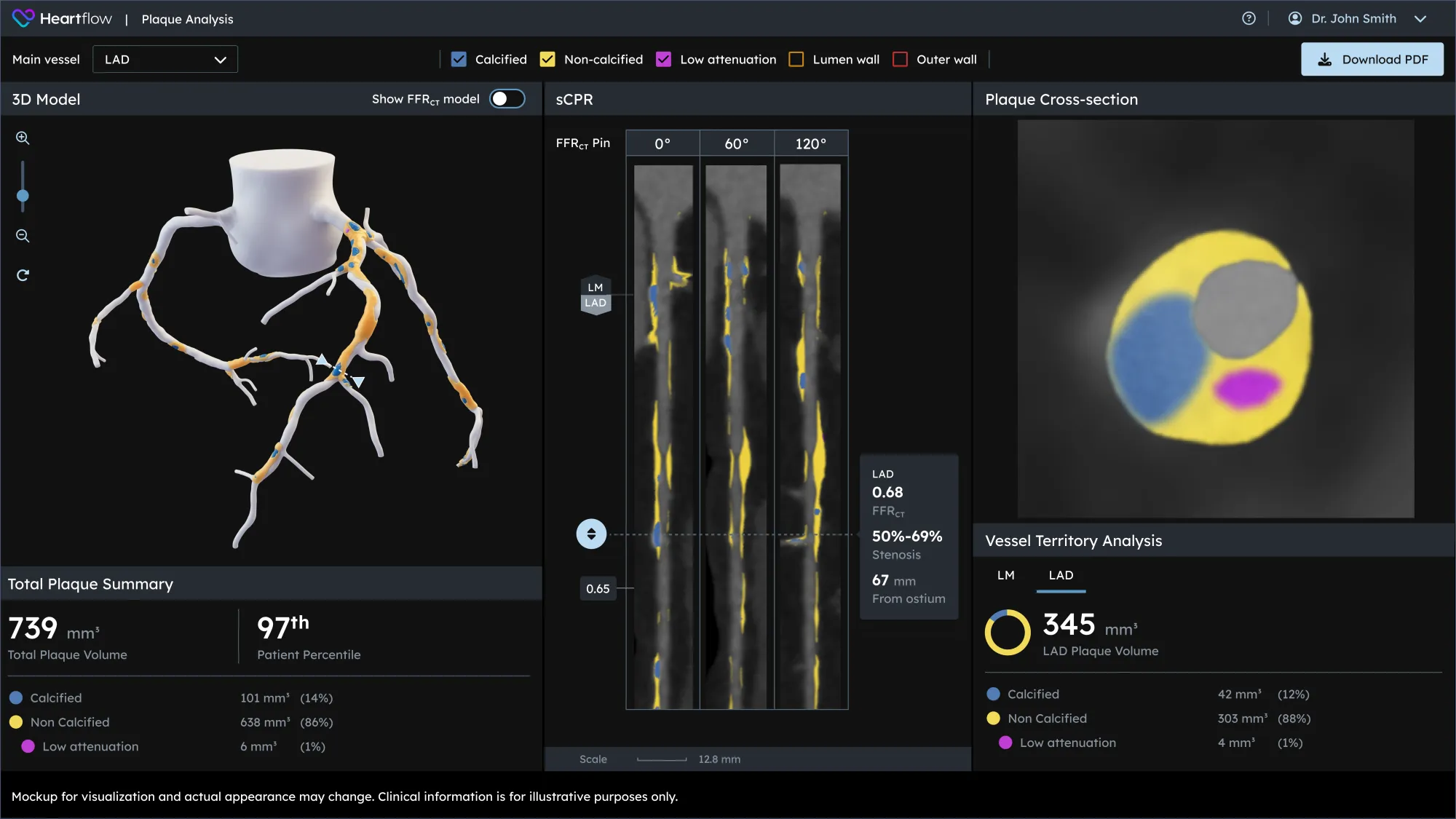The width and height of the screenshot is (1456, 819).
Task: Select the 60° view in the sCPR panel
Action: pos(736,143)
